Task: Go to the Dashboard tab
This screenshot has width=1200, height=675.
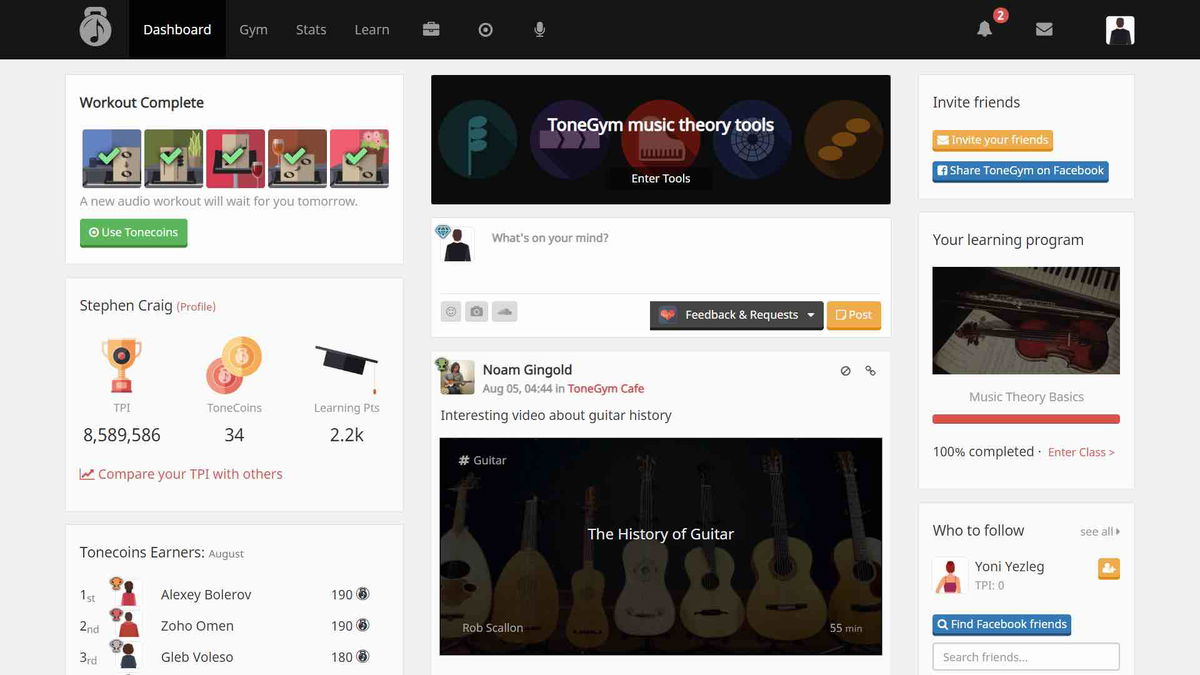Action: 177,29
